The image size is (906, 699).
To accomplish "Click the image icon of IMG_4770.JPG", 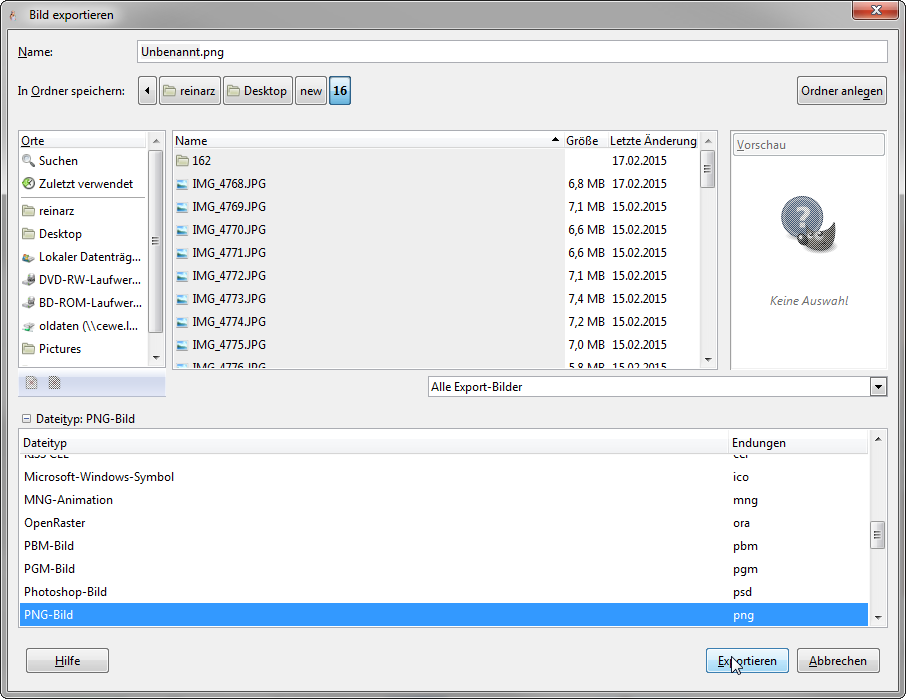I will click(x=182, y=230).
